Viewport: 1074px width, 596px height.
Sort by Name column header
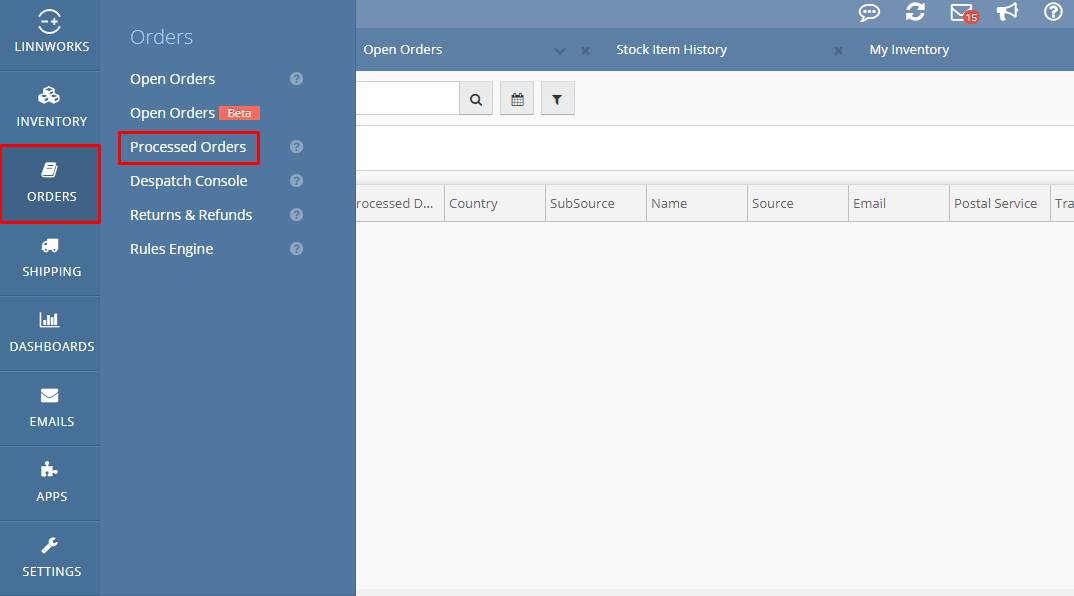coord(697,203)
